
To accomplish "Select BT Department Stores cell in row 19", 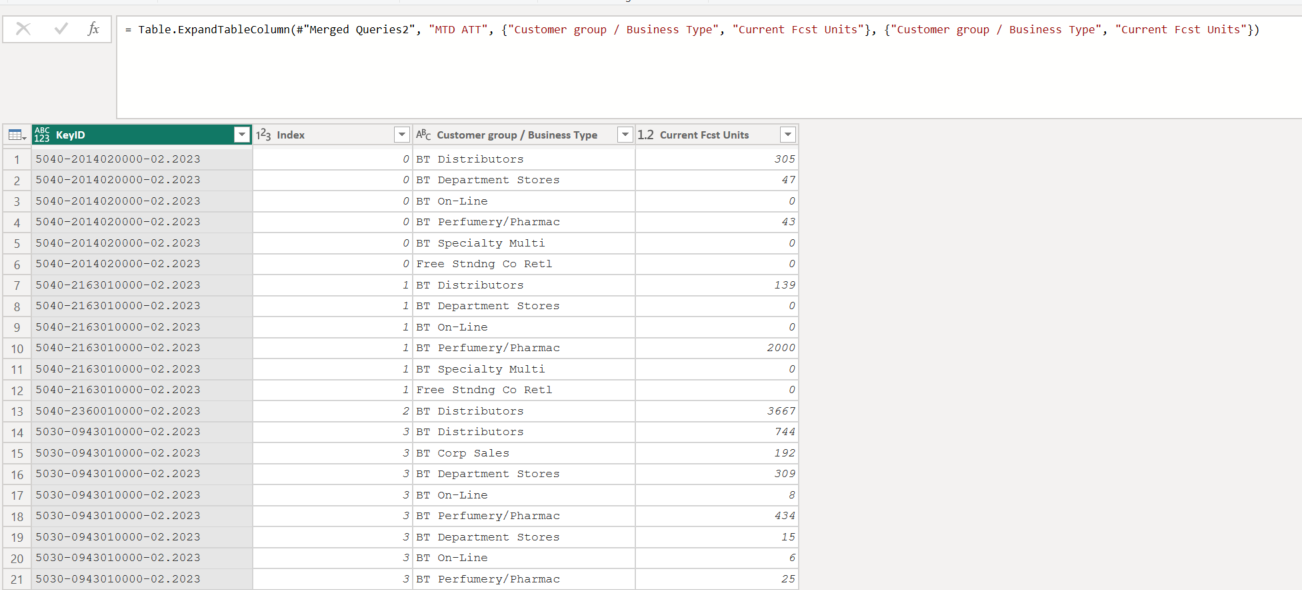I will (523, 537).
